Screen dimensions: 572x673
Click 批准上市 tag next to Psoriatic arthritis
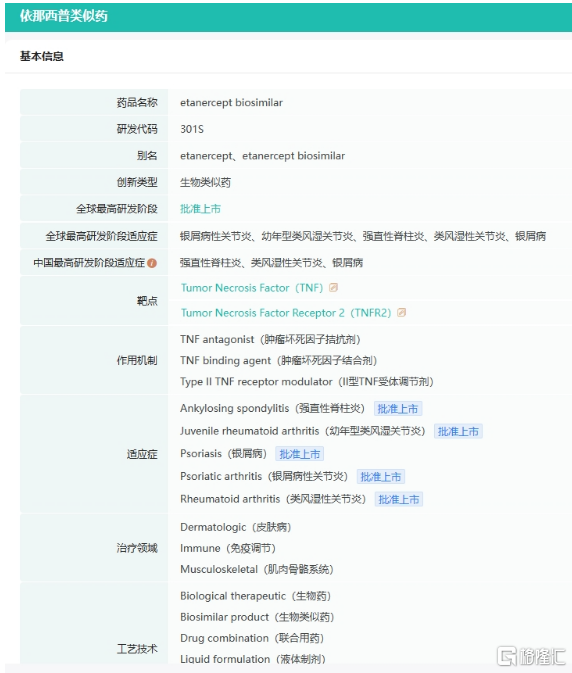(x=381, y=477)
